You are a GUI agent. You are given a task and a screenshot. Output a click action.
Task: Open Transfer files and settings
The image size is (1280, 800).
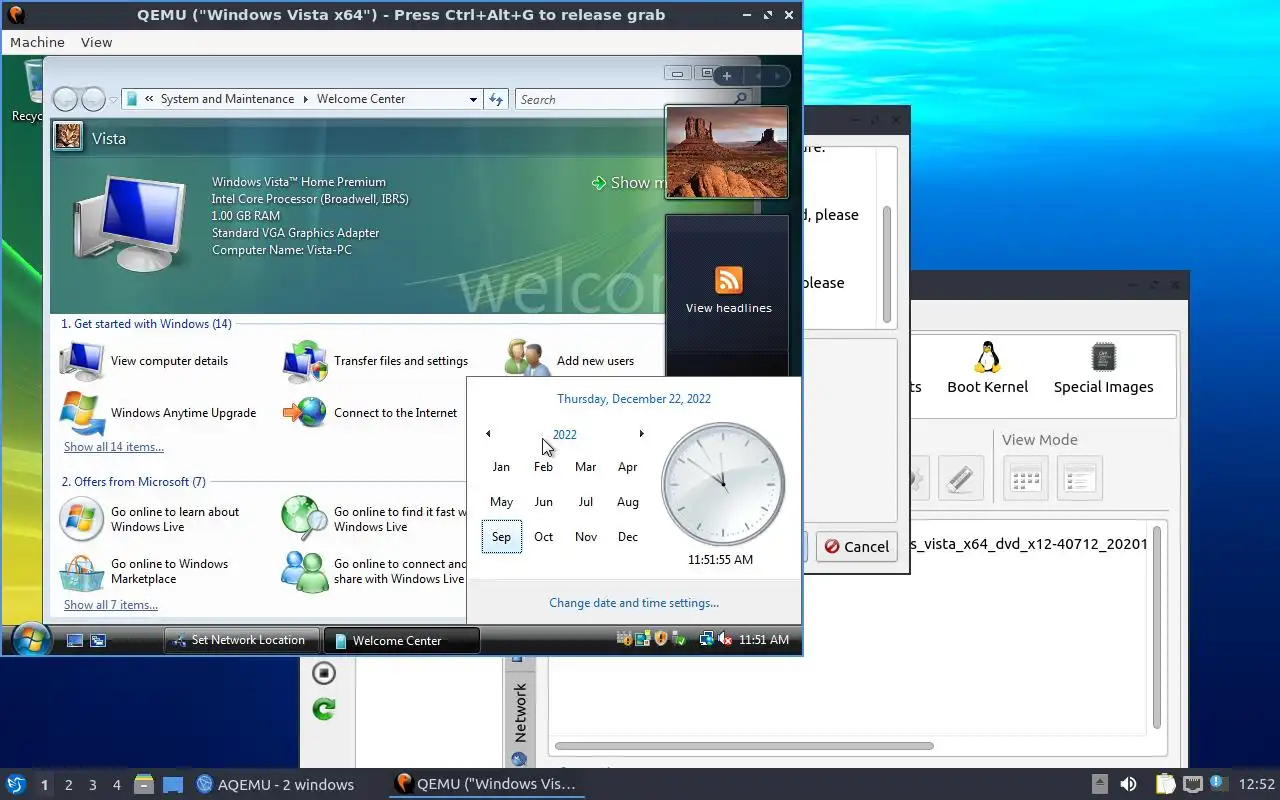tap(376, 361)
